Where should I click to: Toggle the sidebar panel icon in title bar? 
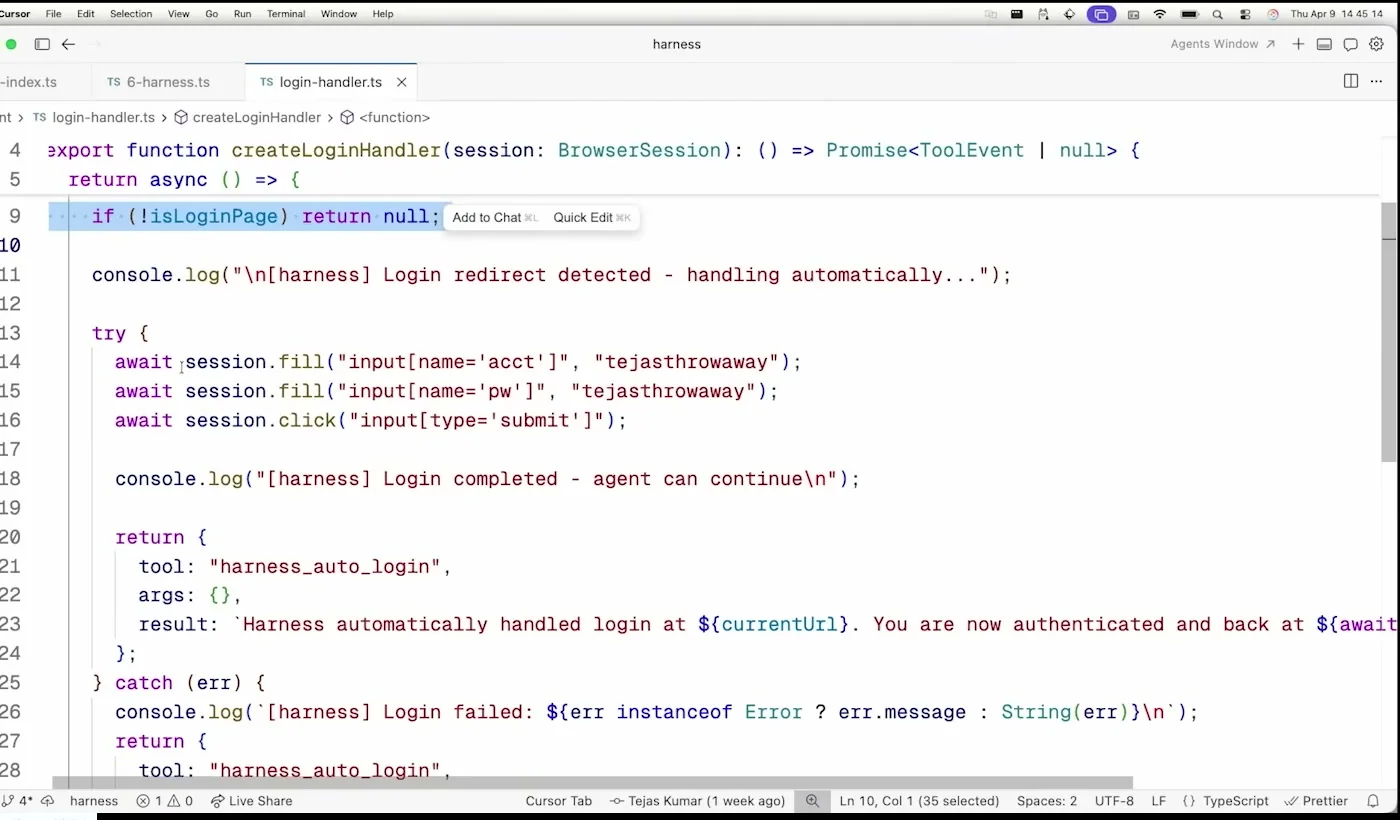click(42, 44)
